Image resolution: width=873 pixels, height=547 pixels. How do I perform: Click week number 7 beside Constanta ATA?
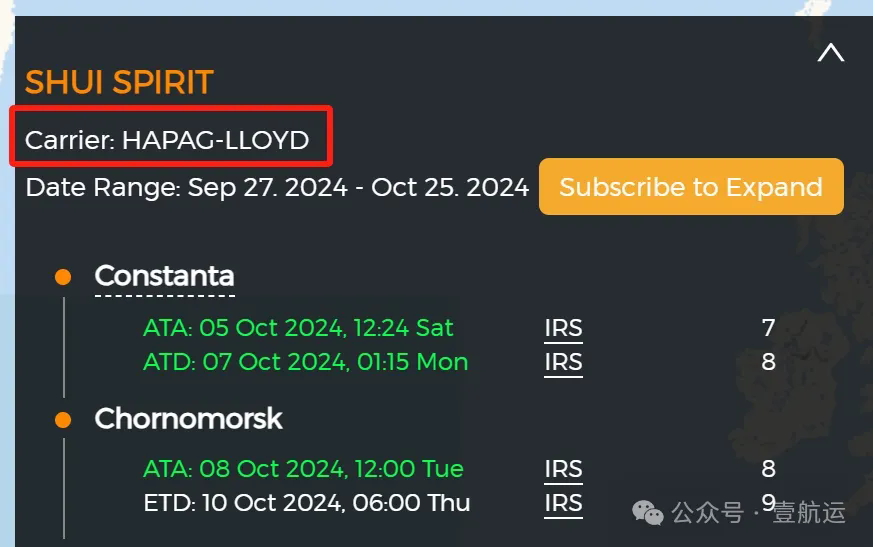click(768, 328)
